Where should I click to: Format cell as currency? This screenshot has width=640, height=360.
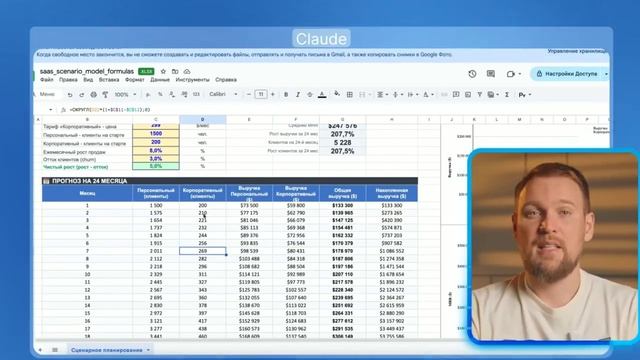pyautogui.click(x=148, y=95)
